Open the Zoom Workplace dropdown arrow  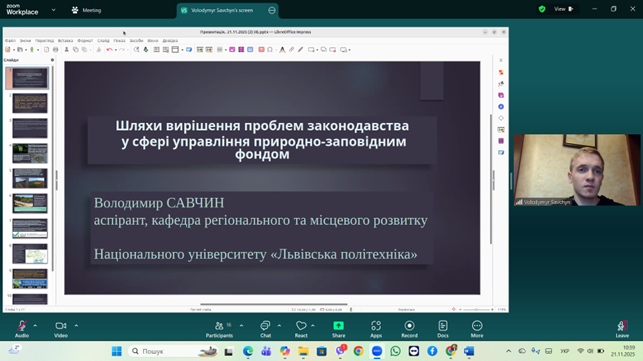click(53, 10)
